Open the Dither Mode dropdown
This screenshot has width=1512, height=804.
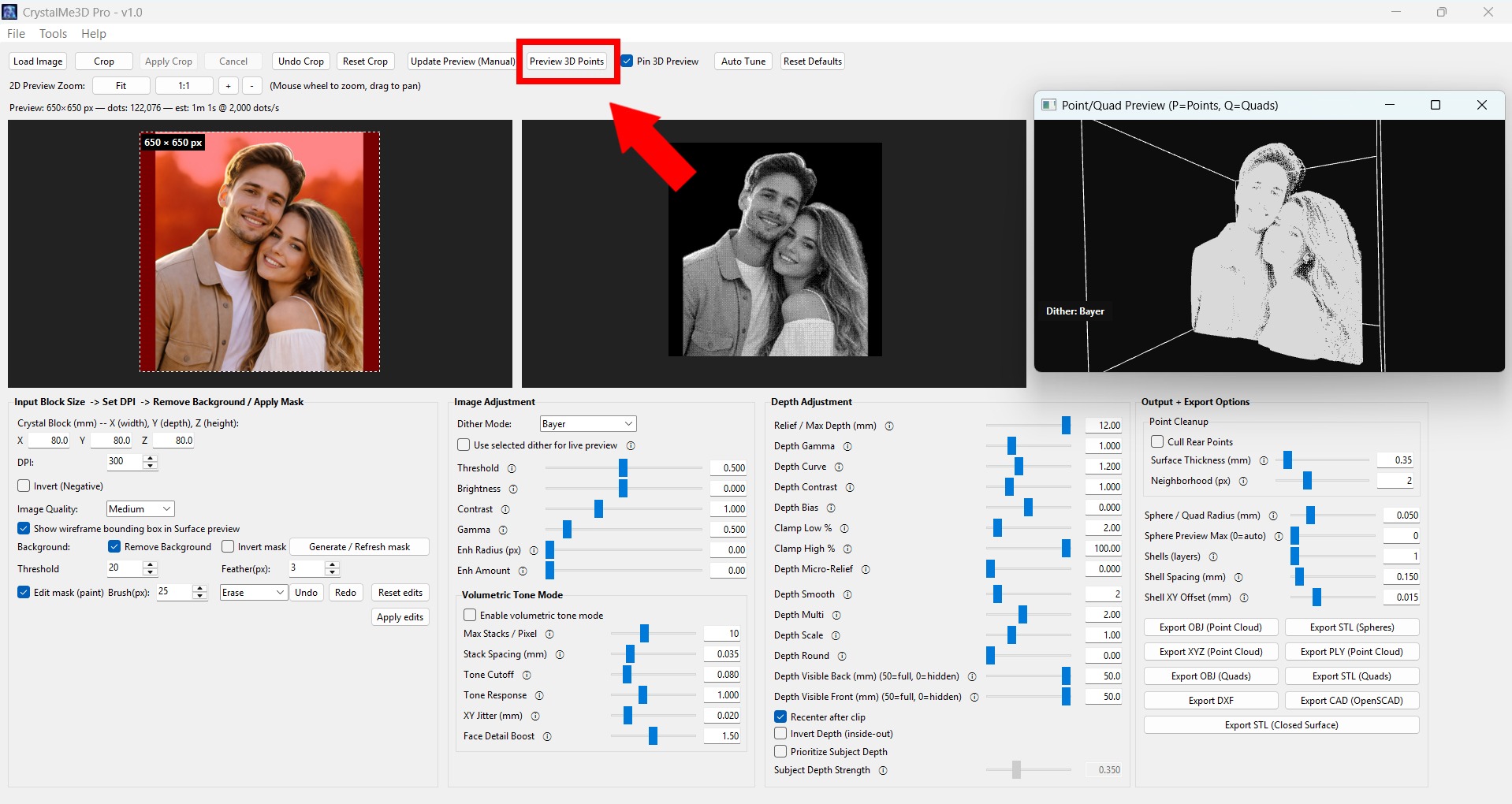point(587,424)
